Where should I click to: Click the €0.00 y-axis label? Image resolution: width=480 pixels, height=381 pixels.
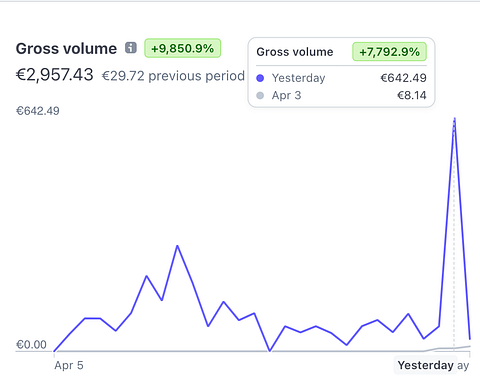(x=31, y=345)
